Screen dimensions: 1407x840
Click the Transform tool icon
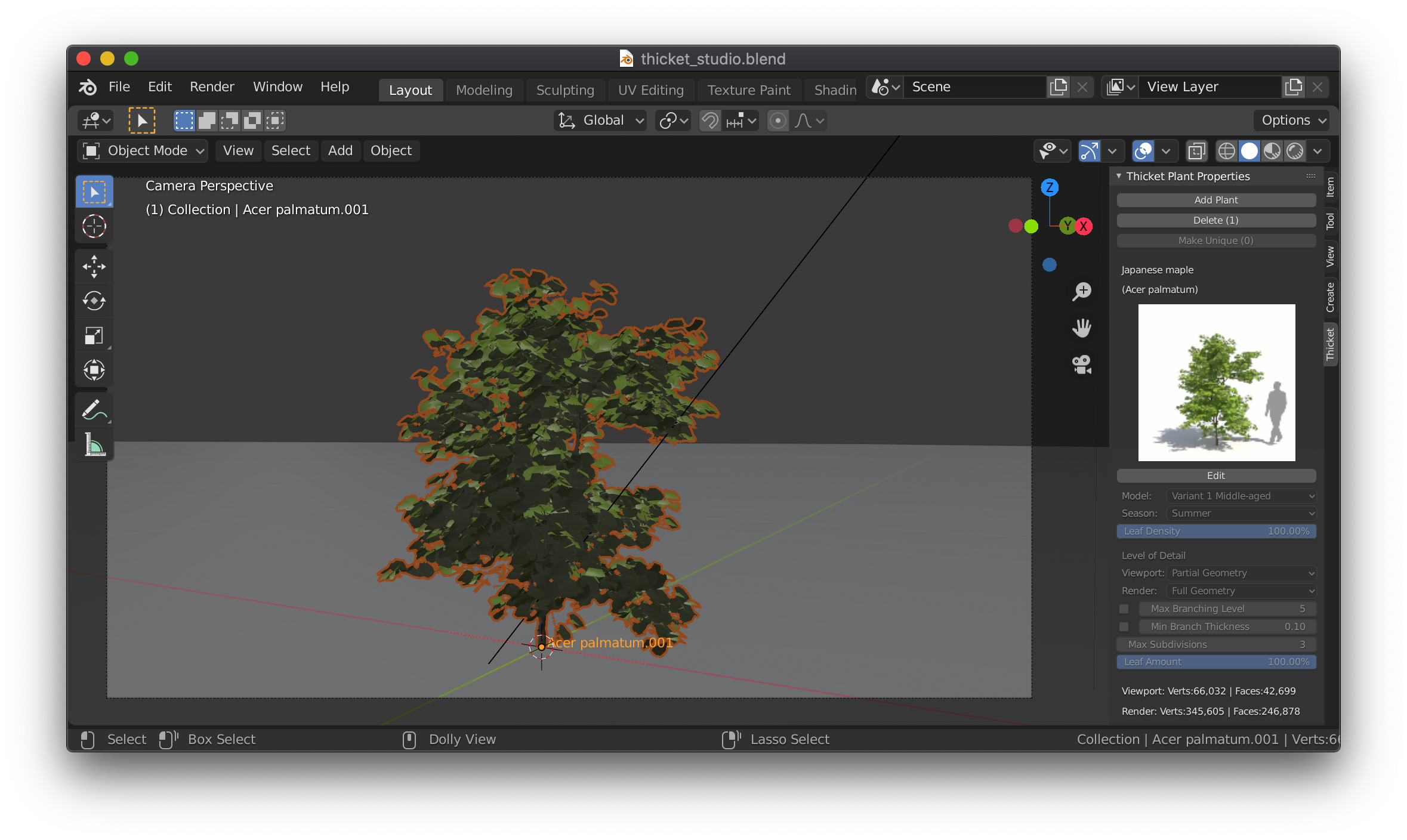pos(95,371)
